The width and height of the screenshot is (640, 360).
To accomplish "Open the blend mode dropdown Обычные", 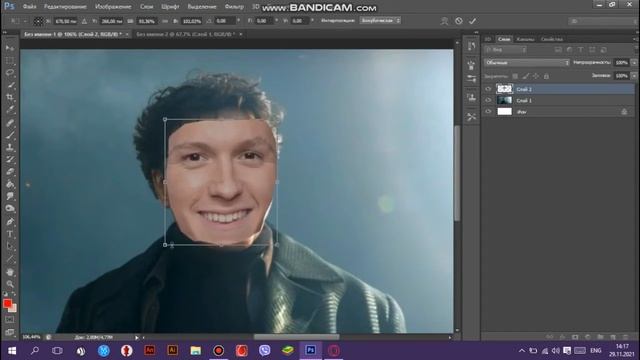I will coord(527,62).
